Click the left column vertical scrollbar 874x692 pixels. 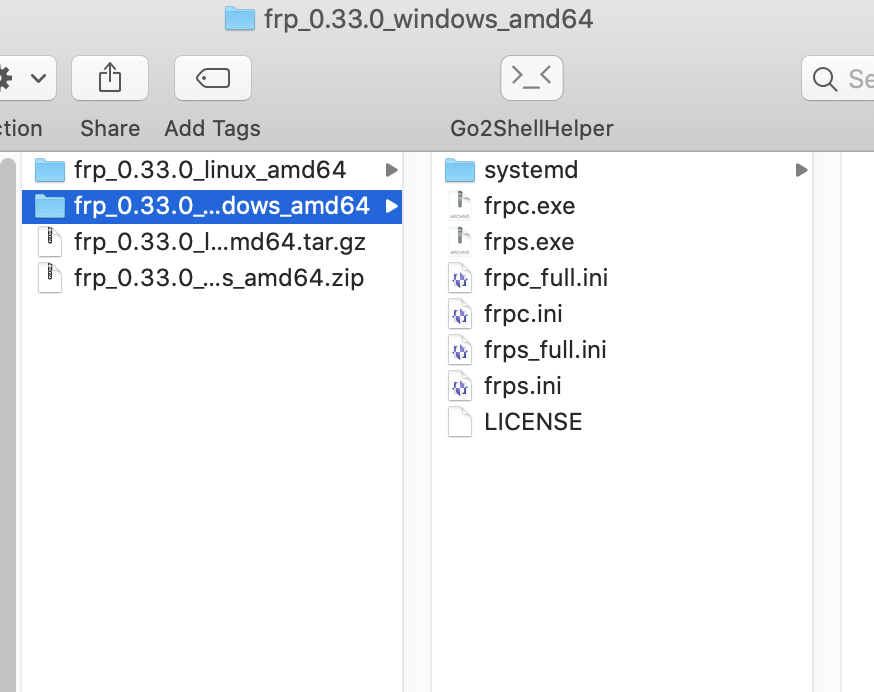point(8,420)
